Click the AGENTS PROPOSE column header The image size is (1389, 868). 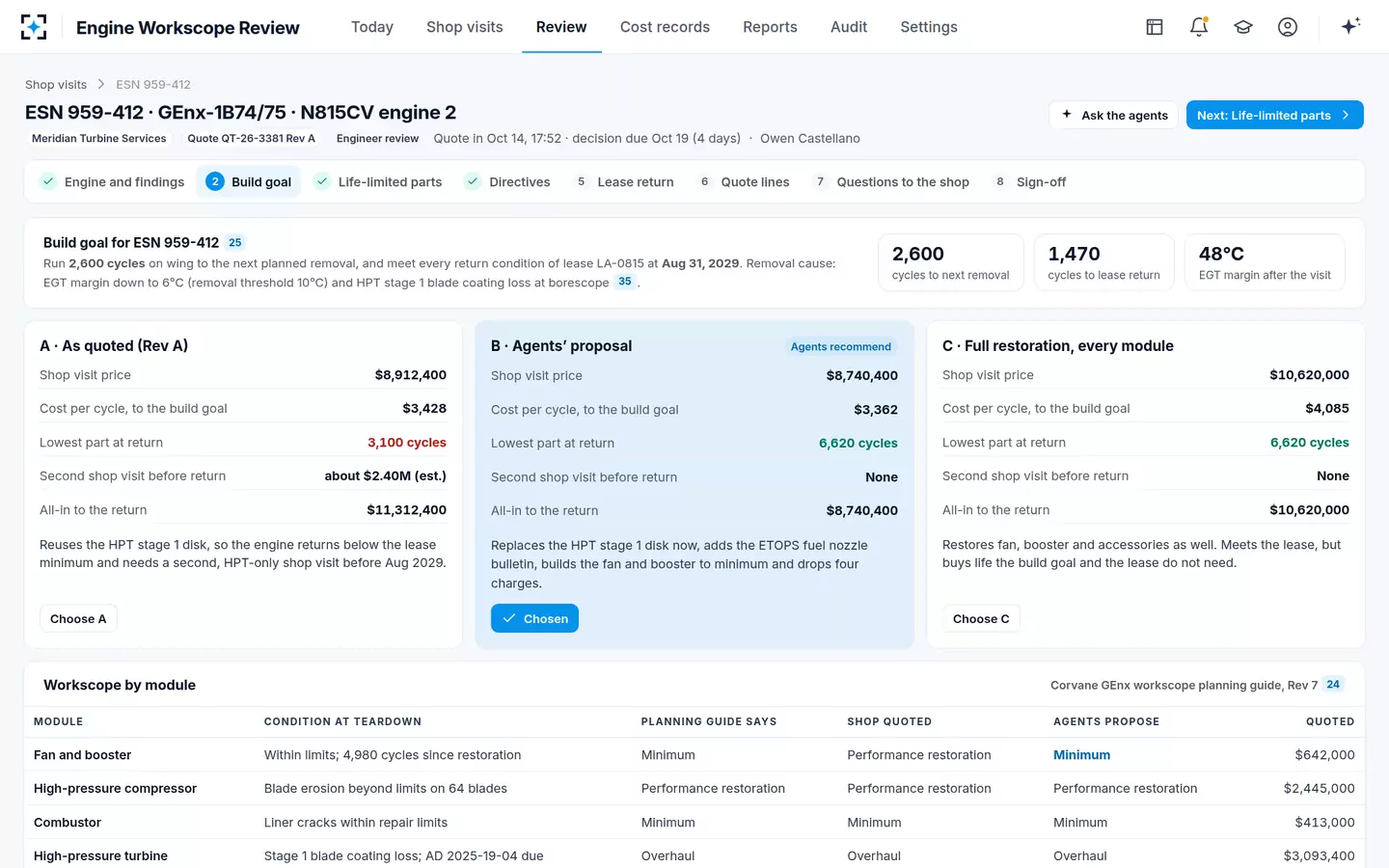click(1106, 721)
